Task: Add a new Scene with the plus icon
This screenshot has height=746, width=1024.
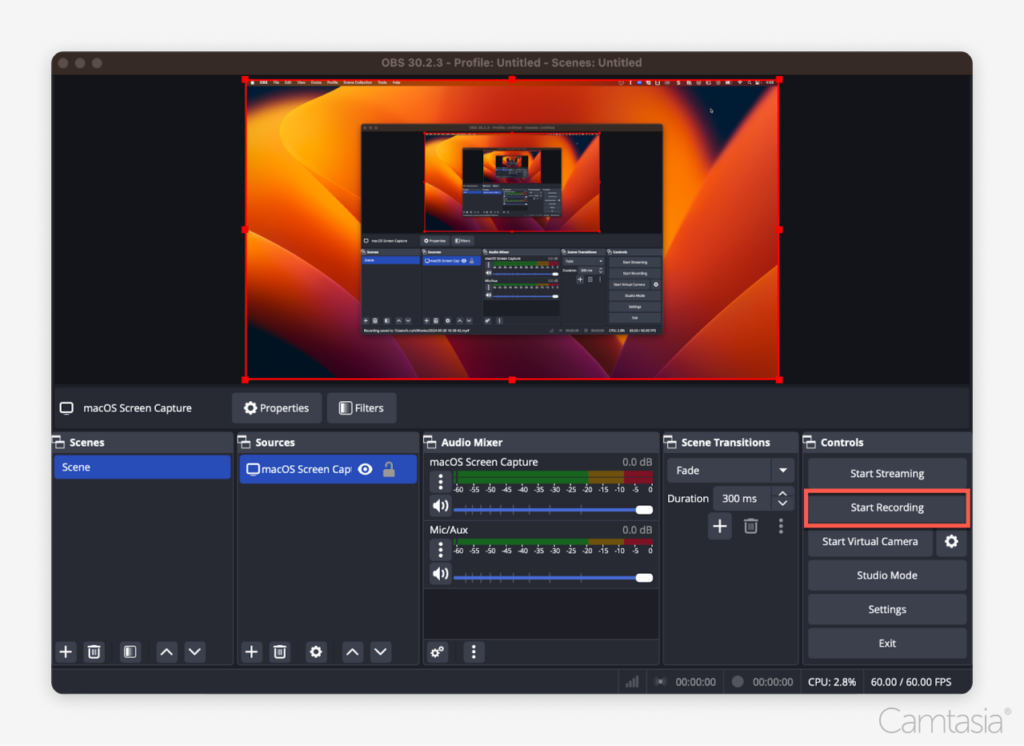Action: (65, 652)
